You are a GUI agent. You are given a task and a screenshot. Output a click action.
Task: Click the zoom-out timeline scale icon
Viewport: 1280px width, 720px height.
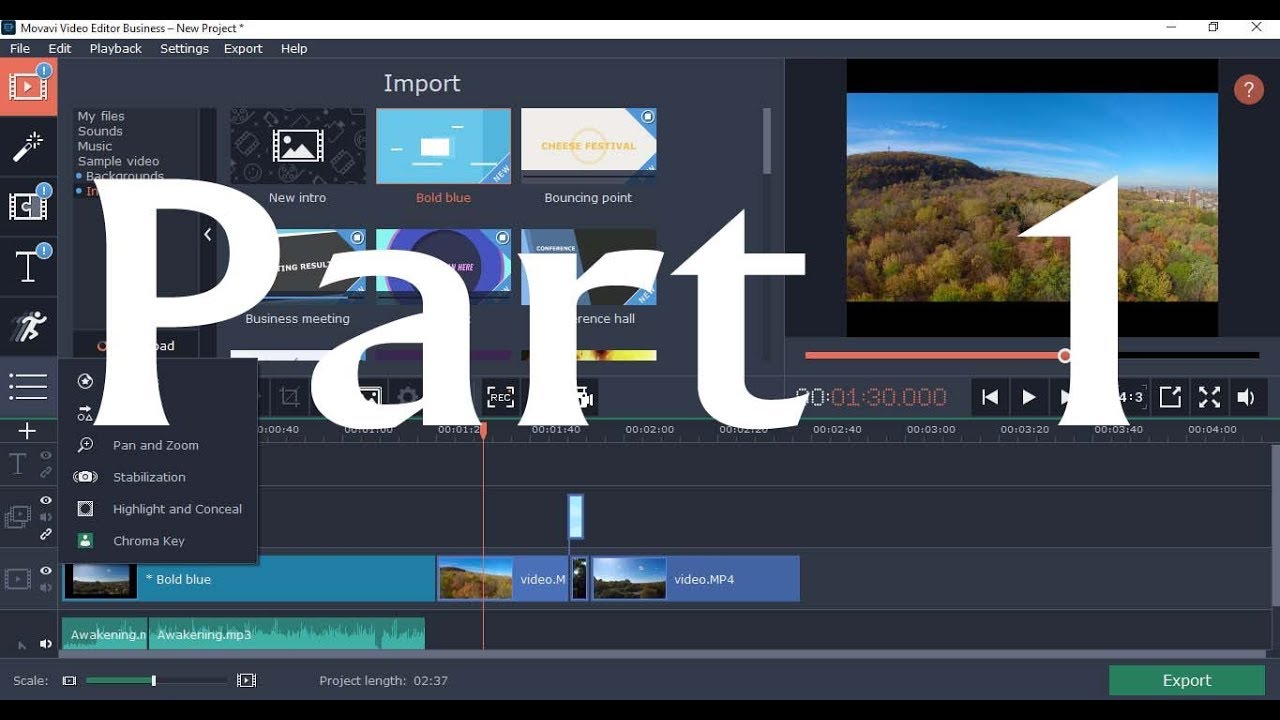pos(69,681)
